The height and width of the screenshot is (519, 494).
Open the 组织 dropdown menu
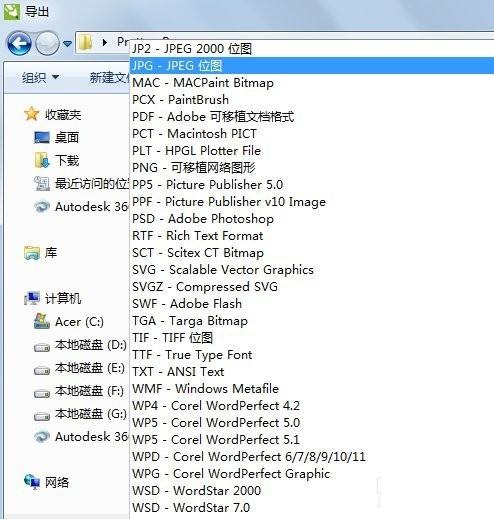point(40,77)
